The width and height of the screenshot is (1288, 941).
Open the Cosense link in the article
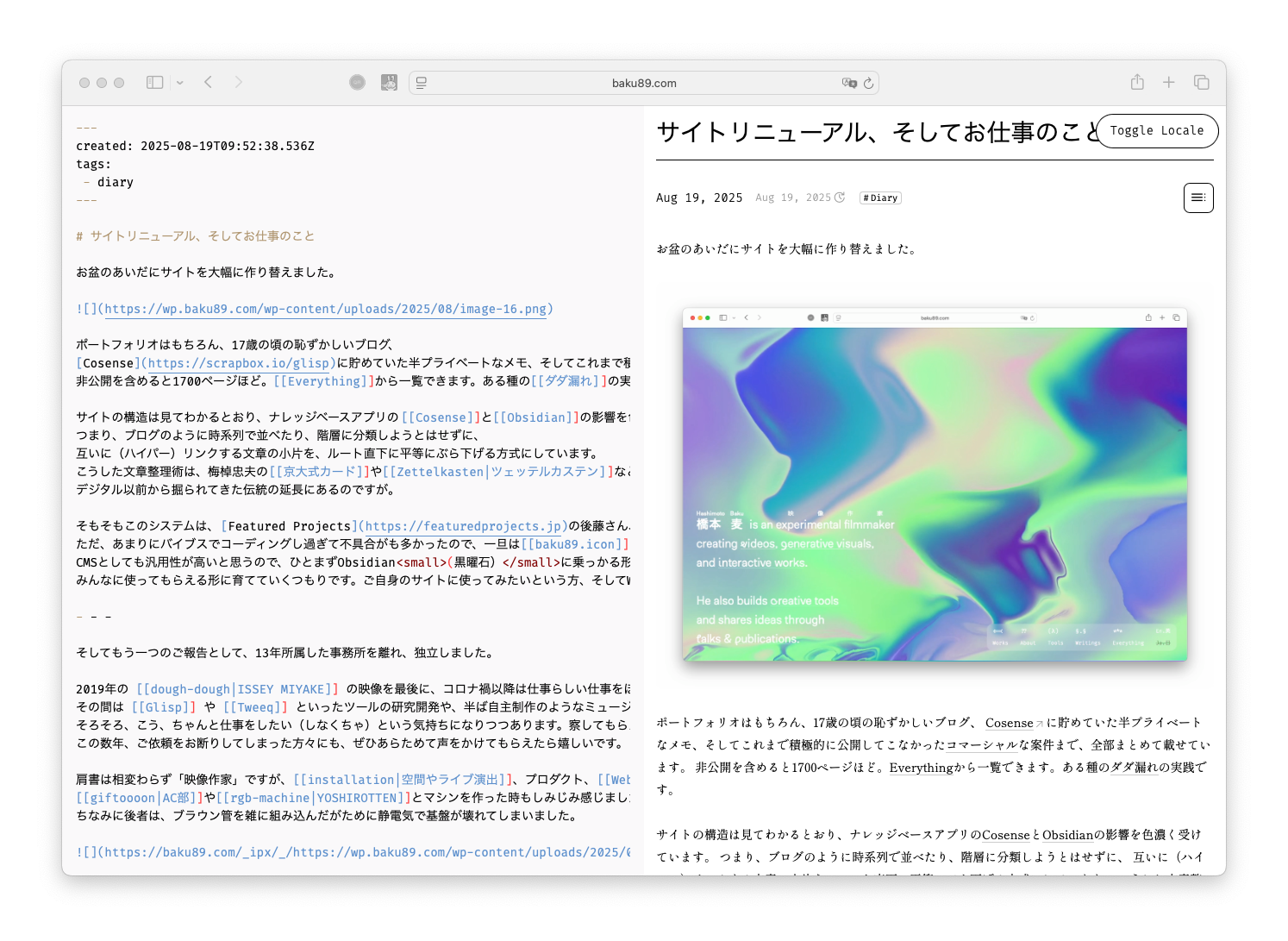click(1009, 723)
